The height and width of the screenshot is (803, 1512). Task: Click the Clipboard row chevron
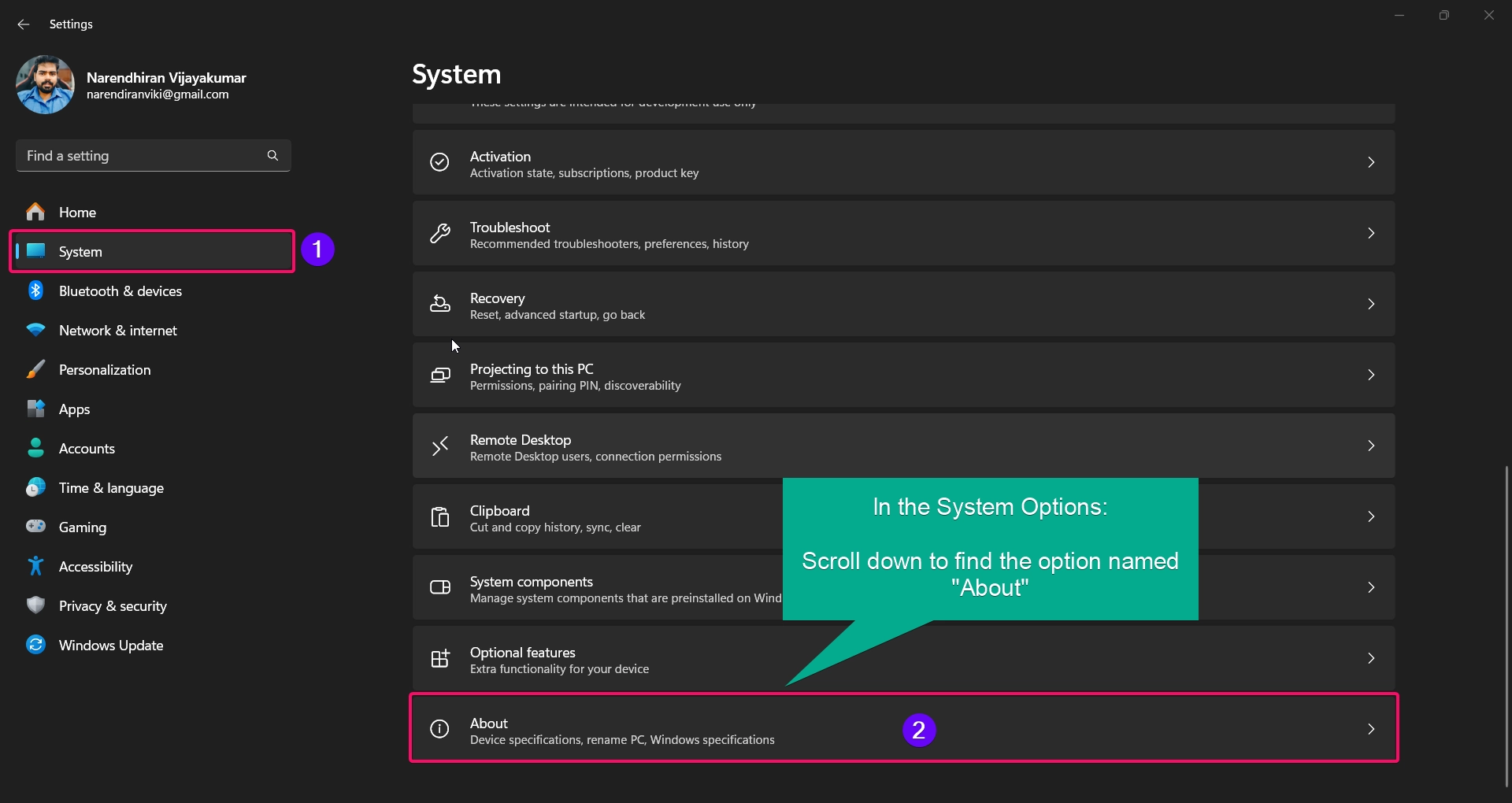[1371, 516]
